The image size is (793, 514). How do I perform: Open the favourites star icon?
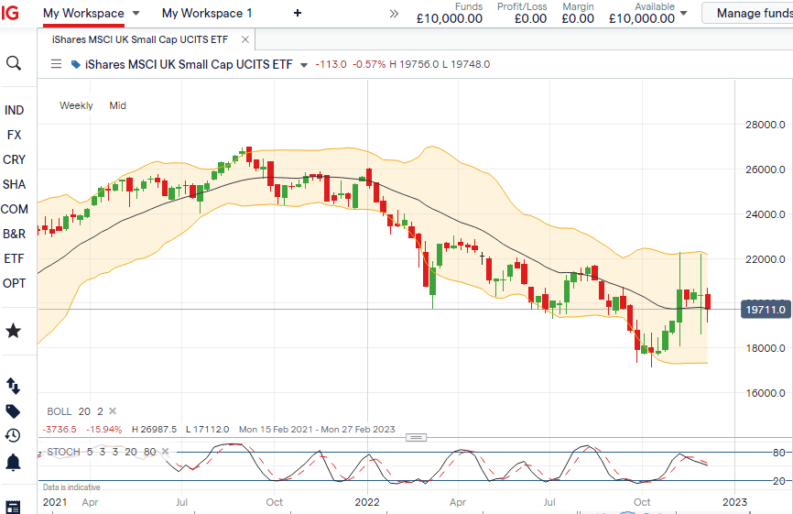[13, 331]
